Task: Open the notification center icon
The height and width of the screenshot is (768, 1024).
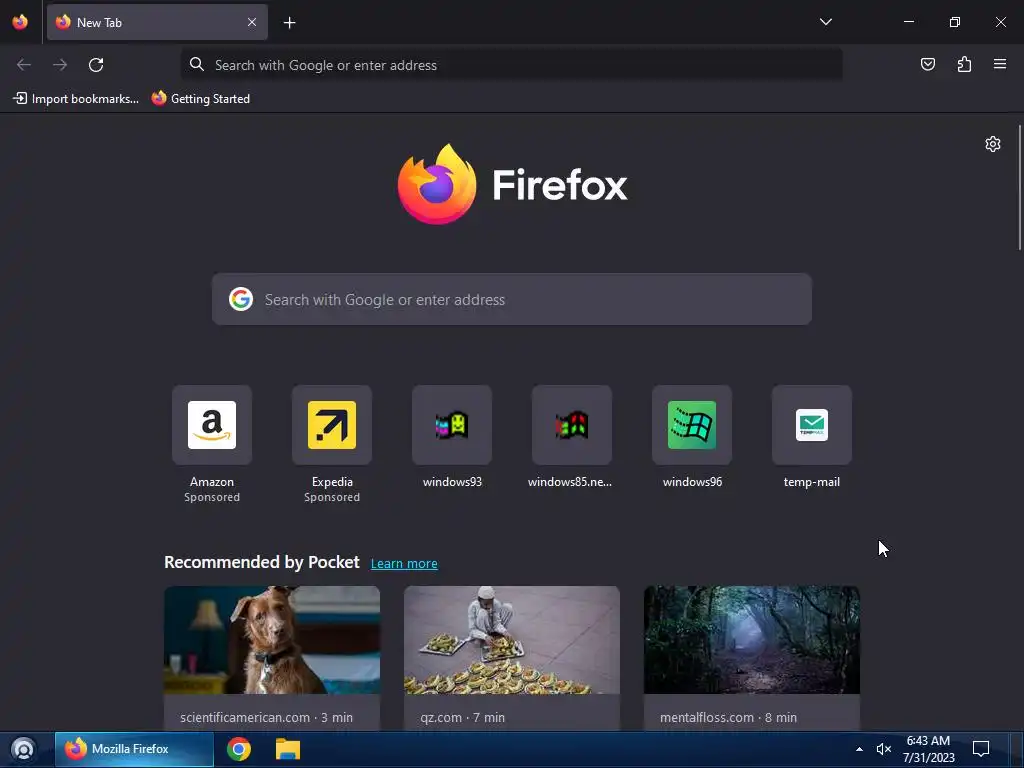Action: [x=981, y=749]
